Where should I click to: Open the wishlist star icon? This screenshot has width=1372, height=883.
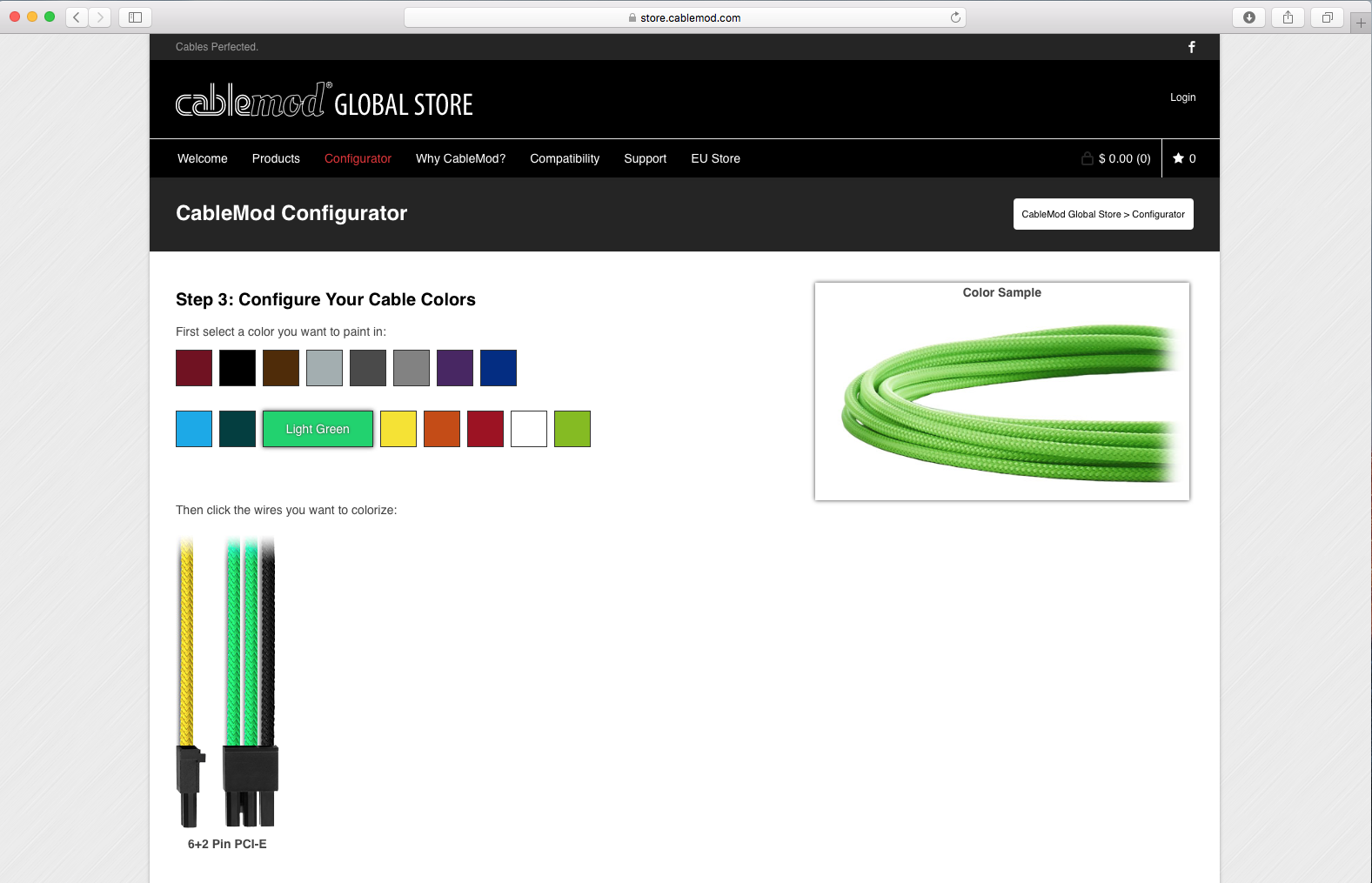(x=1178, y=158)
